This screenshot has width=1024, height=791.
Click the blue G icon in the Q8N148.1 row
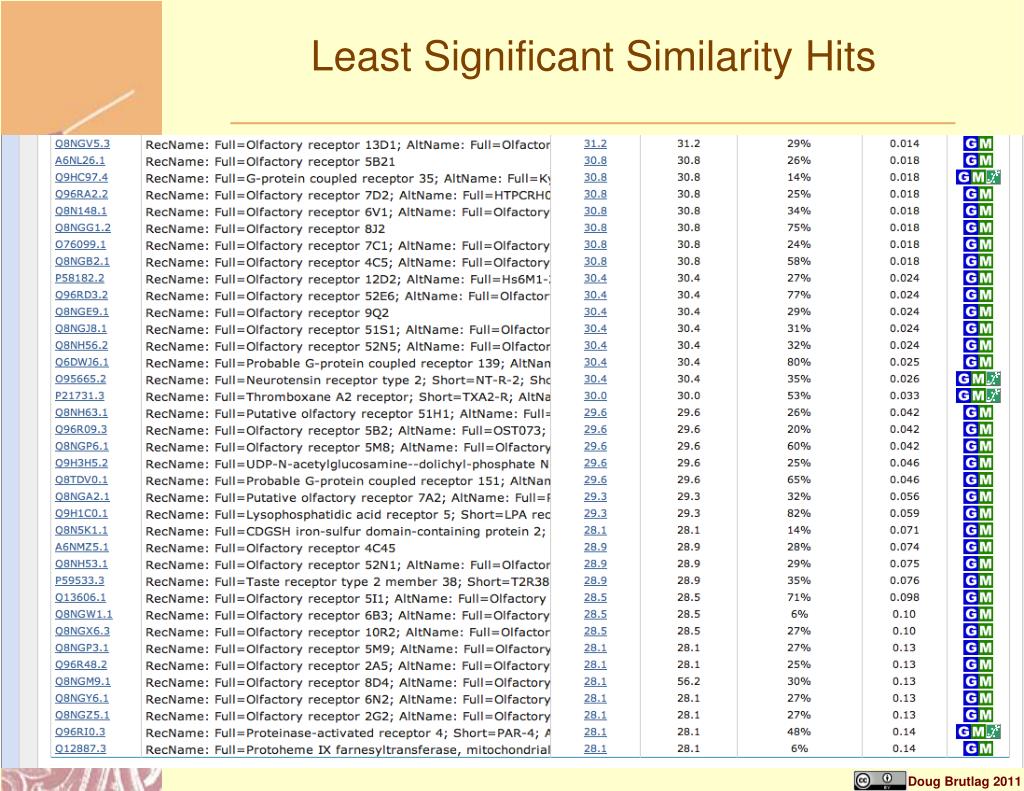(x=970, y=211)
